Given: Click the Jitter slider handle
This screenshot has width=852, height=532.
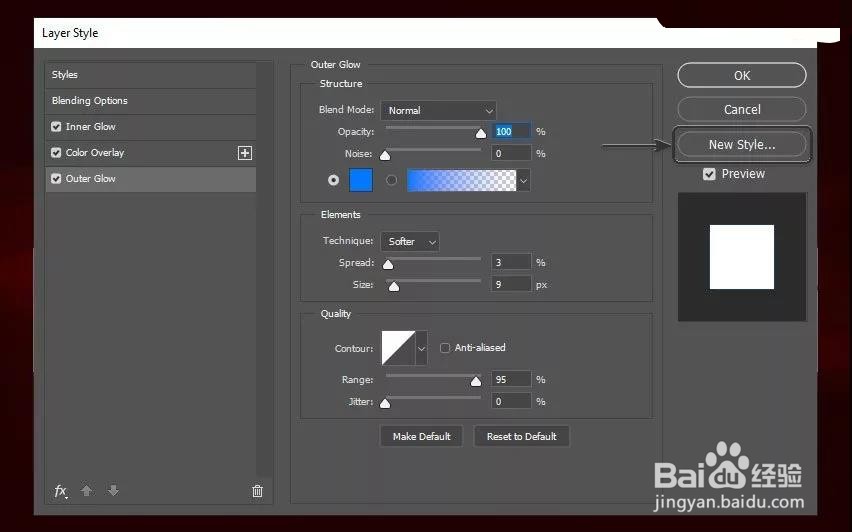Looking at the screenshot, I should pyautogui.click(x=385, y=403).
